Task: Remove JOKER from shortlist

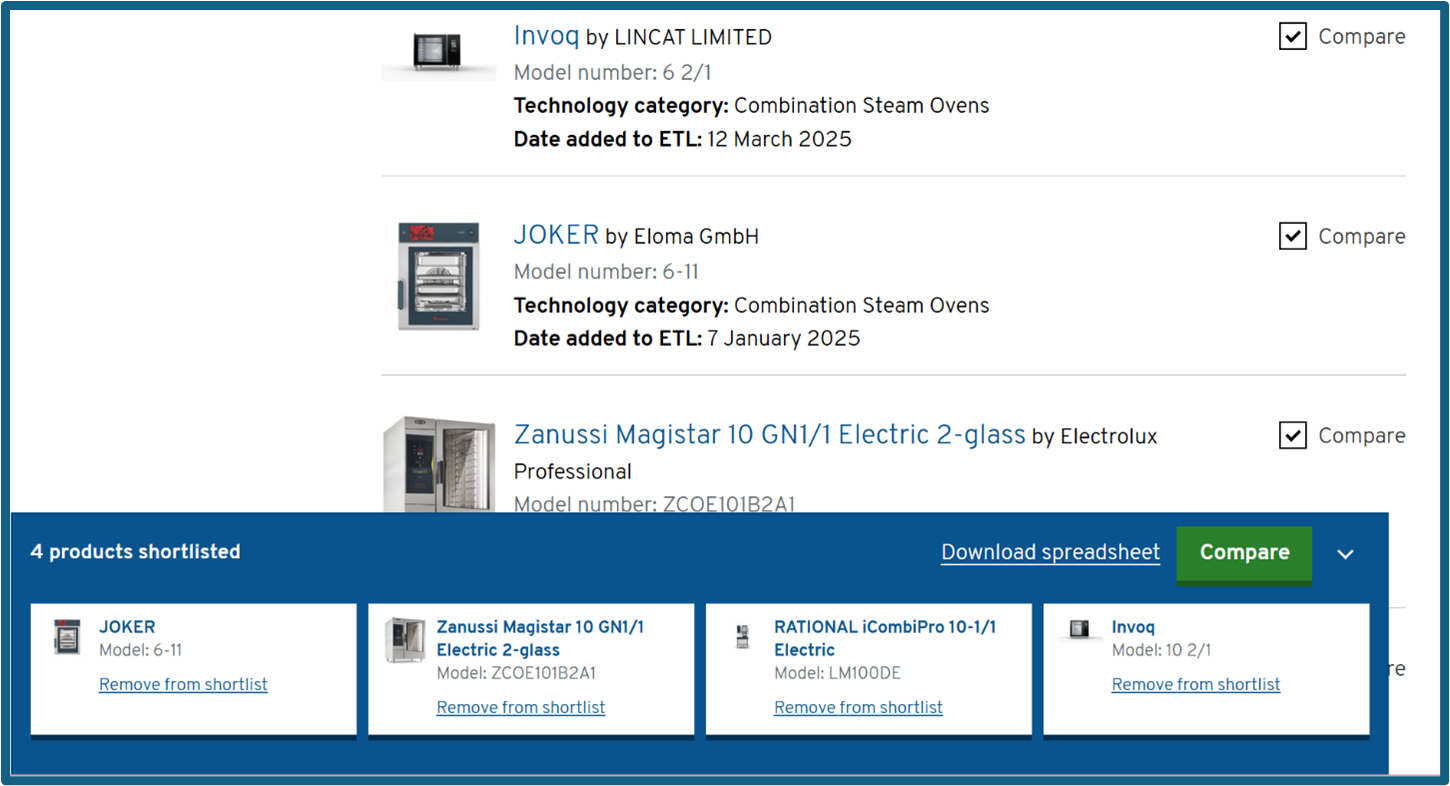Action: click(x=183, y=684)
